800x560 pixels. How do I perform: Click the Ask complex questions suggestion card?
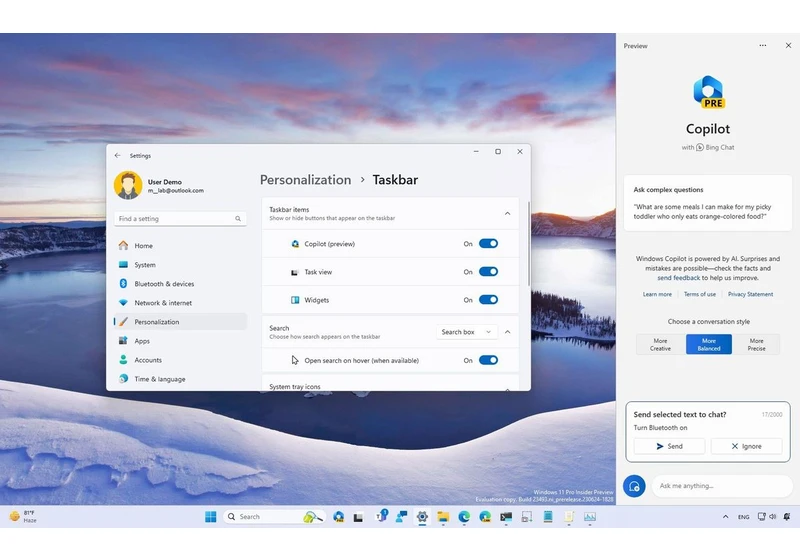click(x=708, y=203)
